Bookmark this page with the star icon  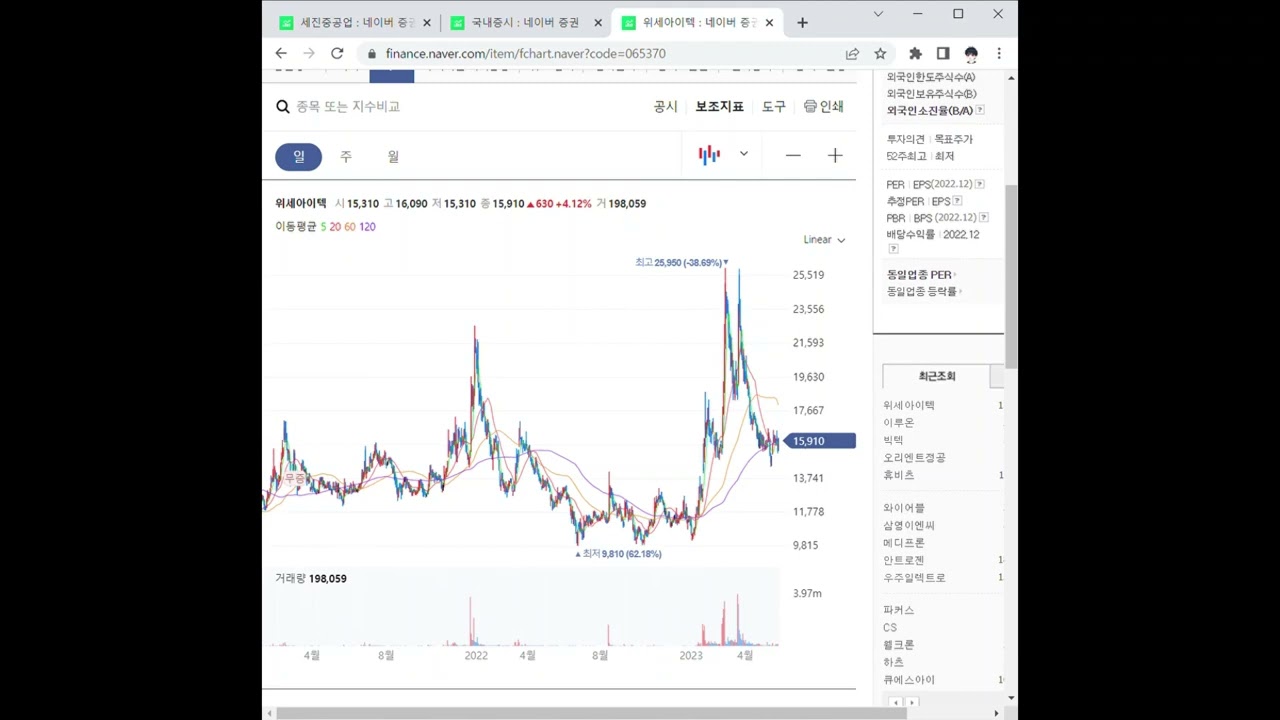pos(880,53)
